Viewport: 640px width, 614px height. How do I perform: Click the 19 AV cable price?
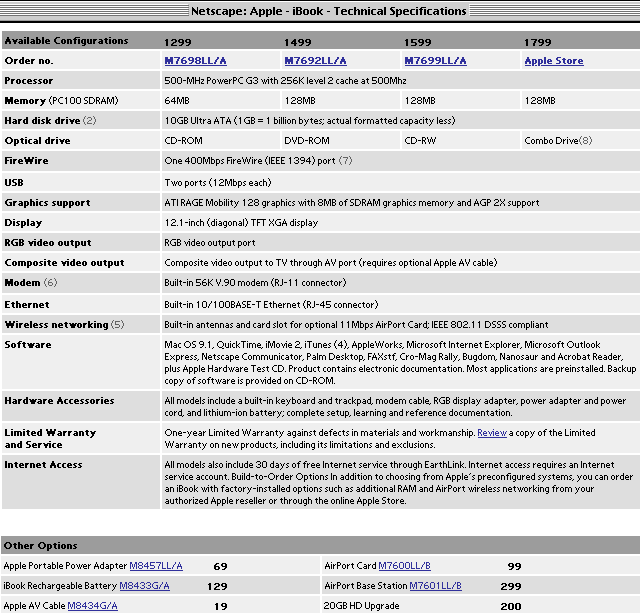pos(221,606)
